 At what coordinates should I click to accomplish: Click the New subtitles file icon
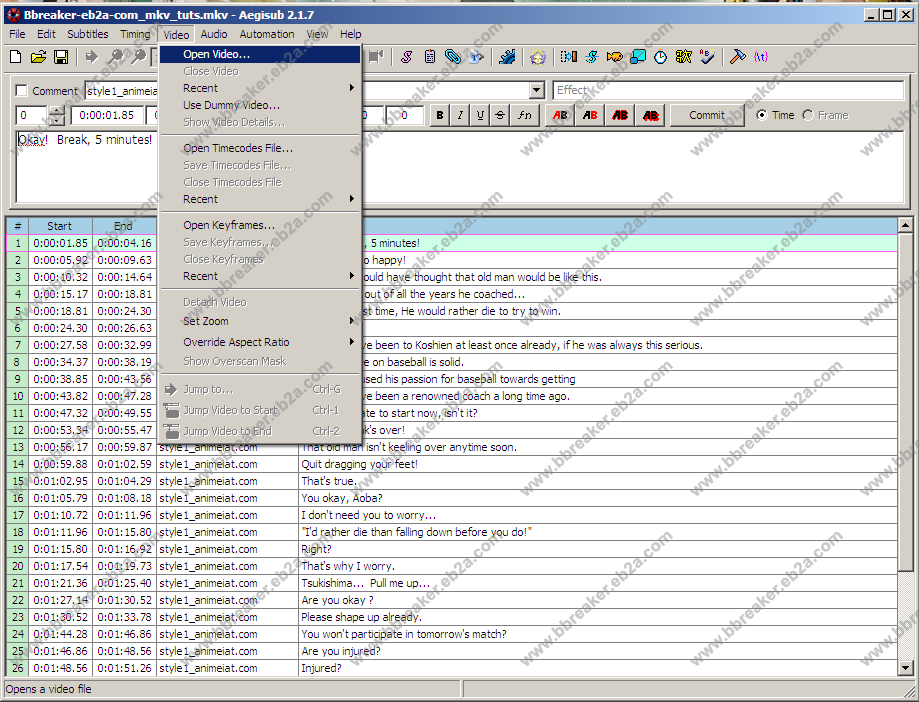[x=15, y=58]
